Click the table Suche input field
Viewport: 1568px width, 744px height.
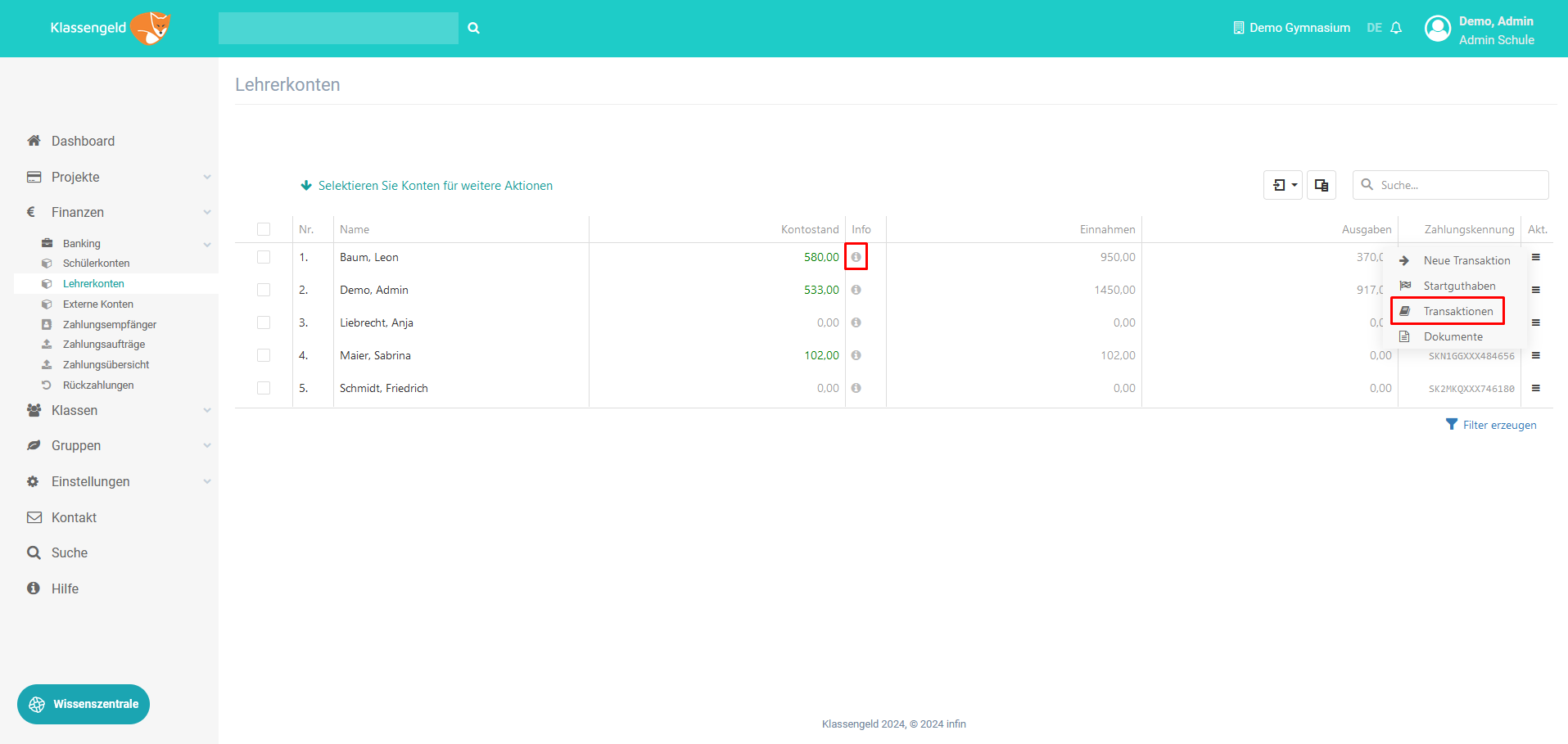pos(1451,185)
